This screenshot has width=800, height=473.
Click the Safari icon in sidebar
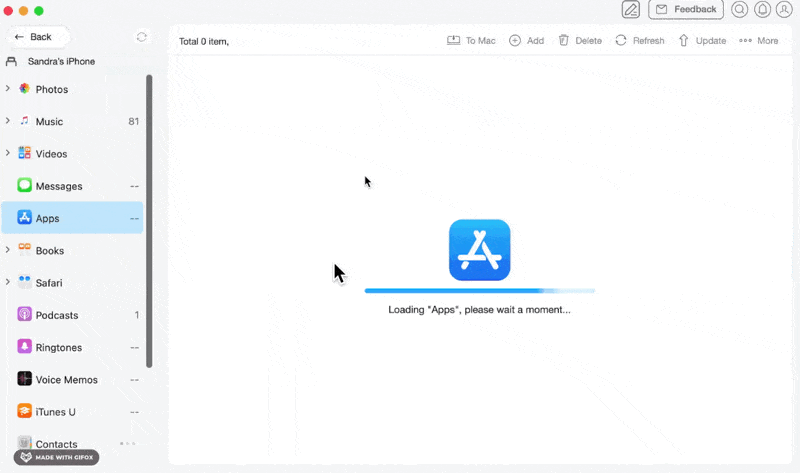point(24,282)
